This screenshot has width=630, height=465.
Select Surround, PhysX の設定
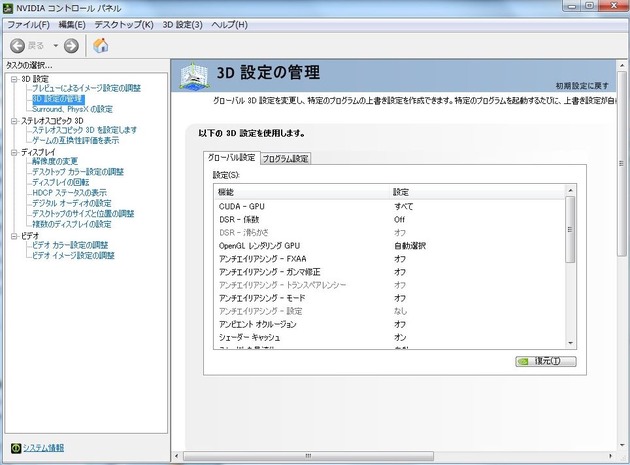[x=72, y=109]
